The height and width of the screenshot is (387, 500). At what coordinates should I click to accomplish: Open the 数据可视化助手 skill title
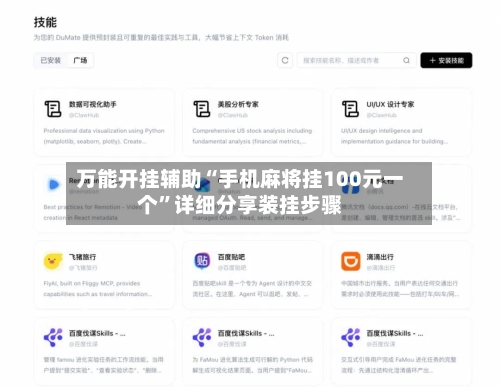tap(93, 104)
